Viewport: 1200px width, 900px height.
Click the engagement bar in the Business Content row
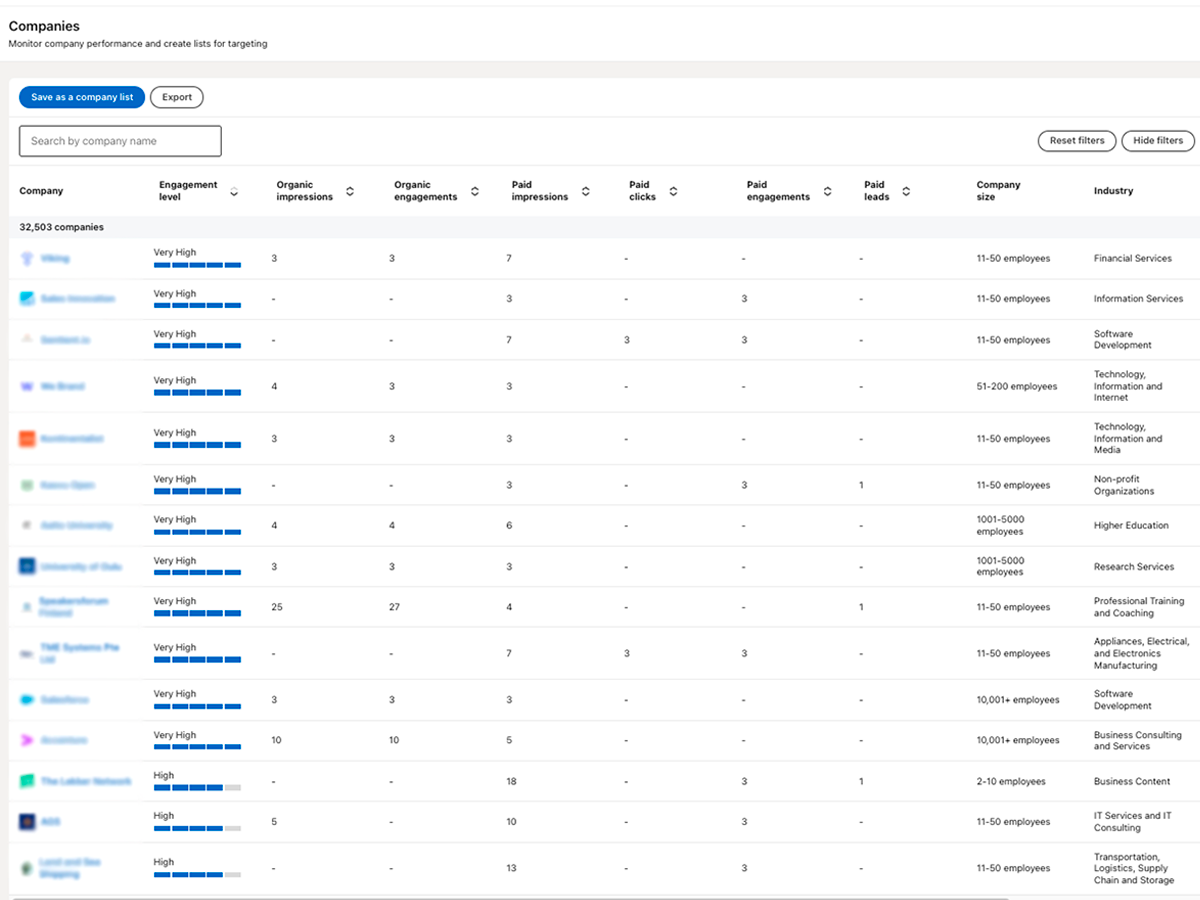[x=197, y=788]
